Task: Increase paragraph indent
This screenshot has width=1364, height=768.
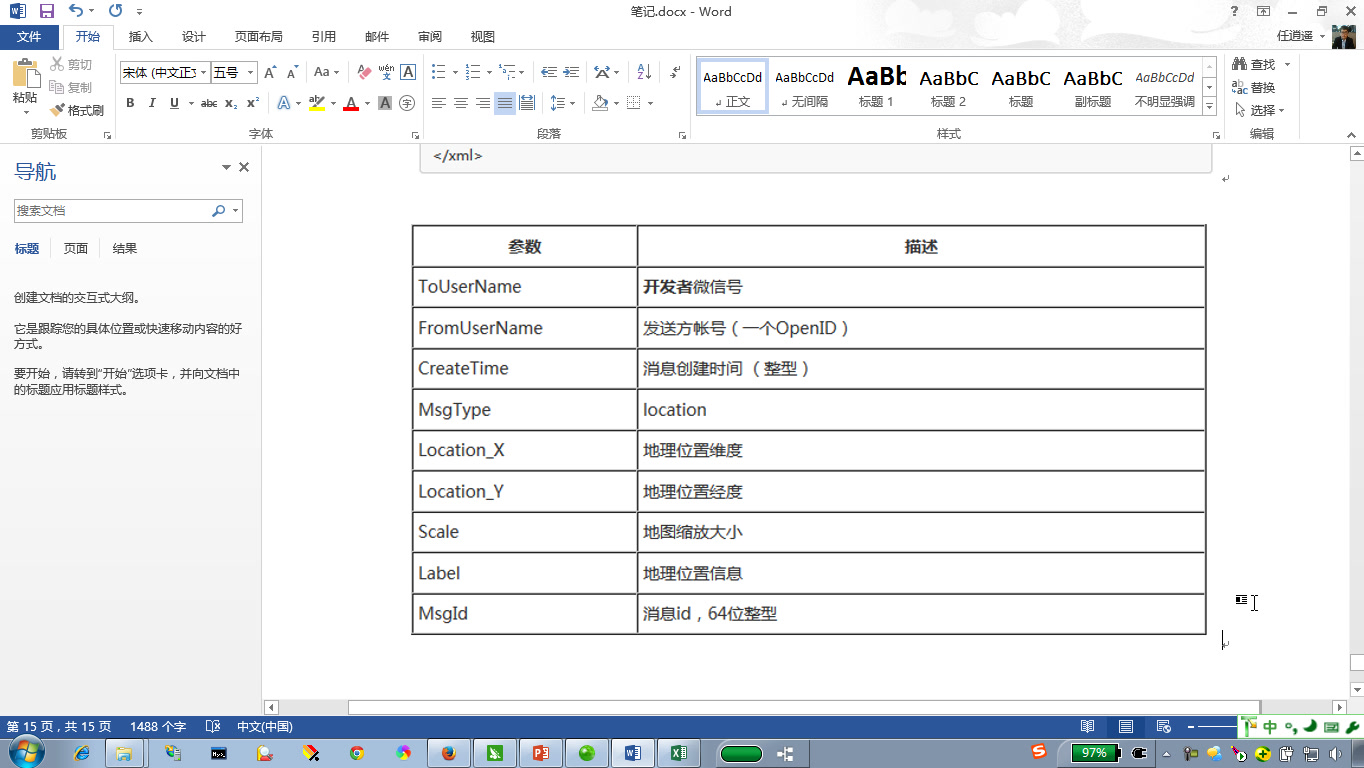Action: [571, 72]
